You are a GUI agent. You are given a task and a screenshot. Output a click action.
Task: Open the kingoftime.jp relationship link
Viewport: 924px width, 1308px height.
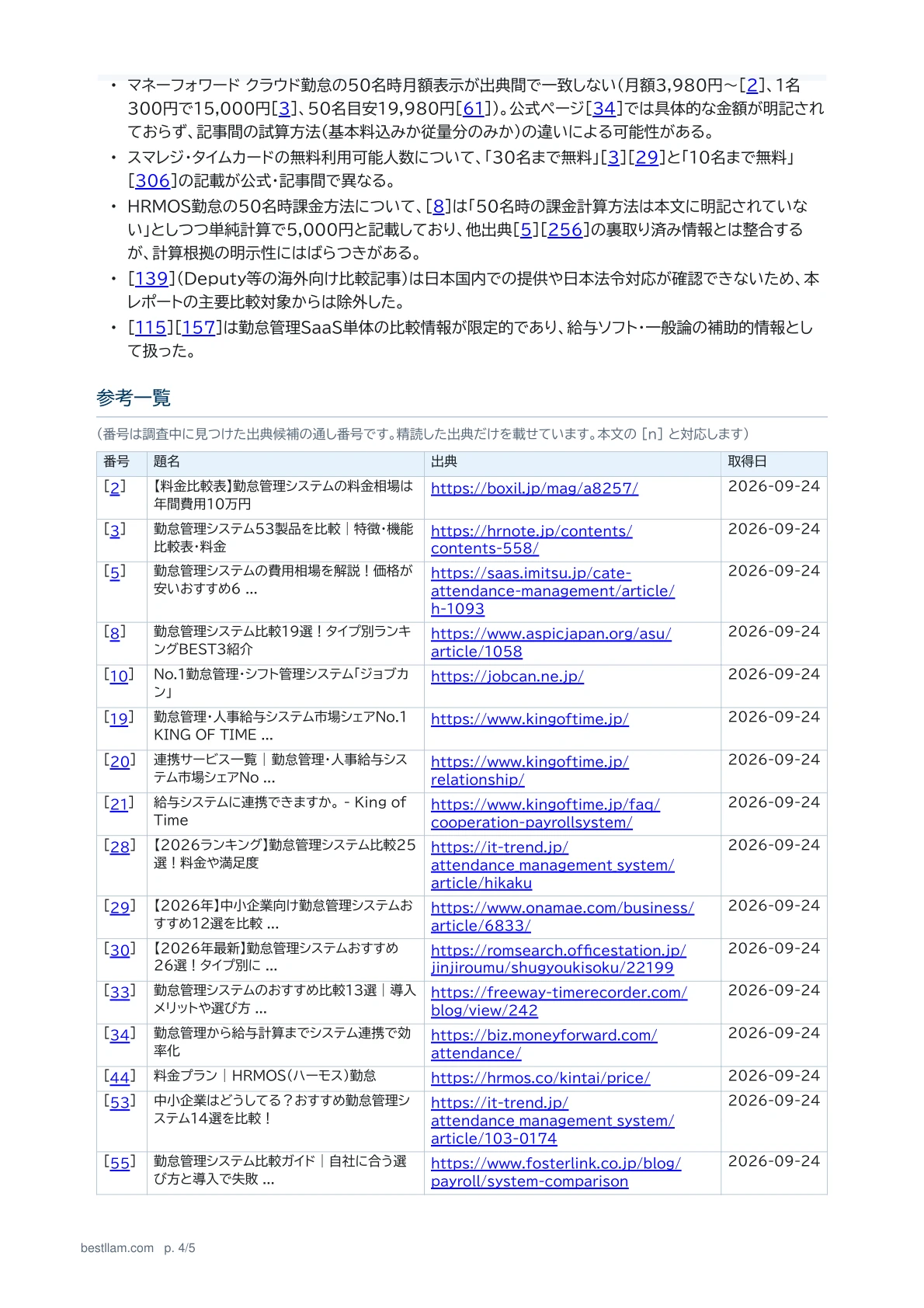pos(530,771)
